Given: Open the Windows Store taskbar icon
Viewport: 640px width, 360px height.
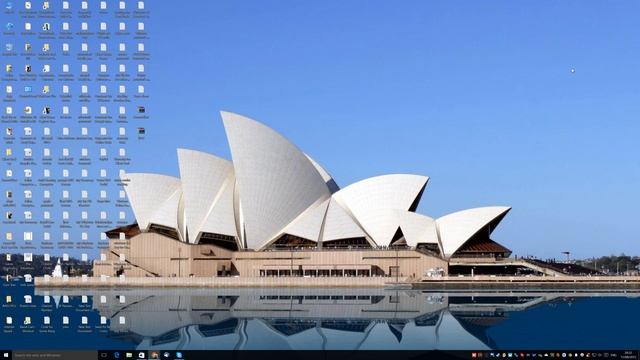Looking at the screenshot, I should tap(142, 355).
